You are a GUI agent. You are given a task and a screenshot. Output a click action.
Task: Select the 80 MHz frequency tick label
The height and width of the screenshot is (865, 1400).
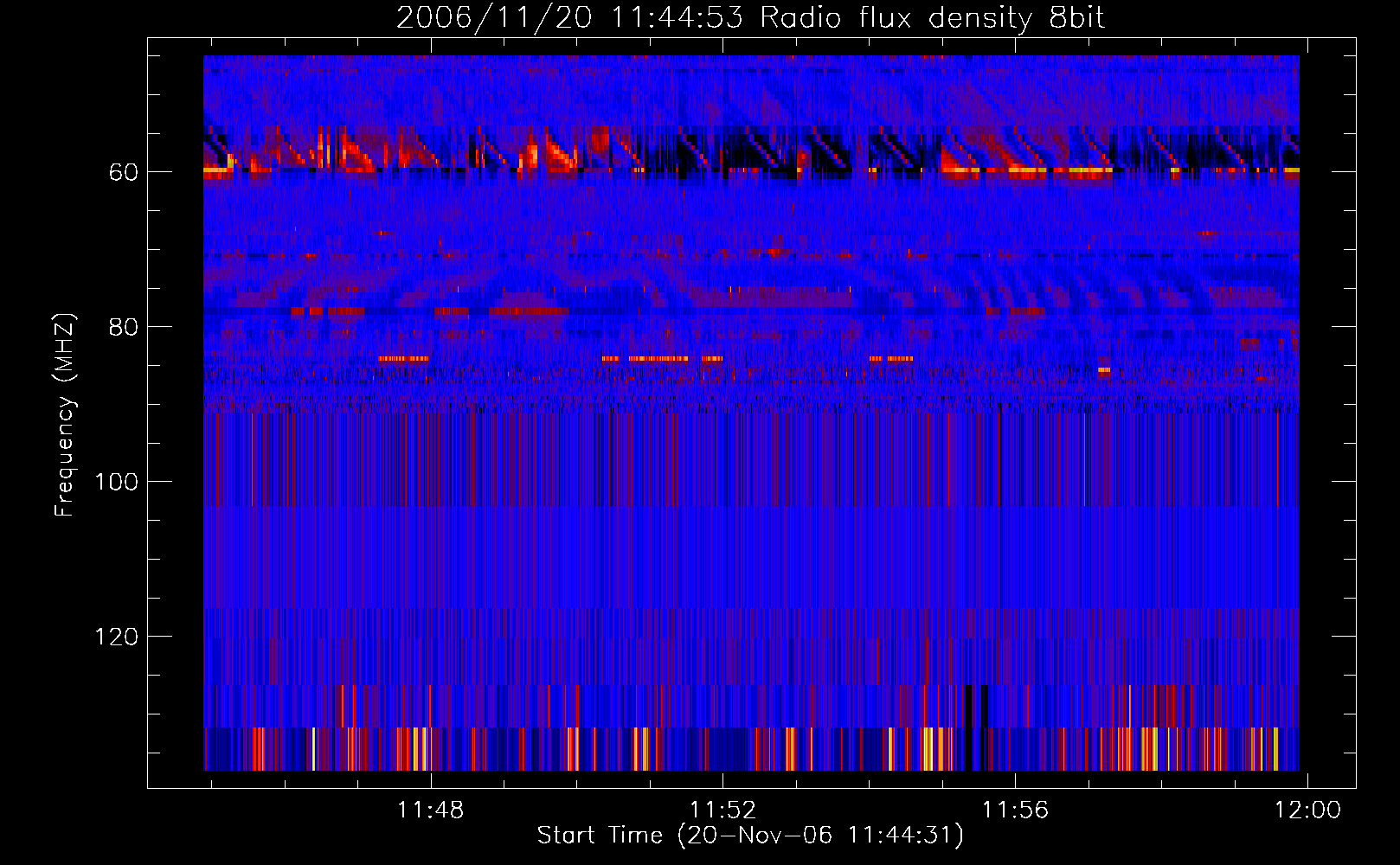pos(123,327)
